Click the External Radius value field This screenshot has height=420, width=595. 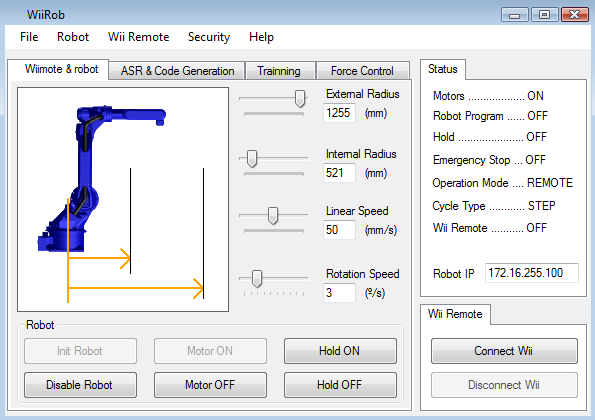[x=339, y=113]
